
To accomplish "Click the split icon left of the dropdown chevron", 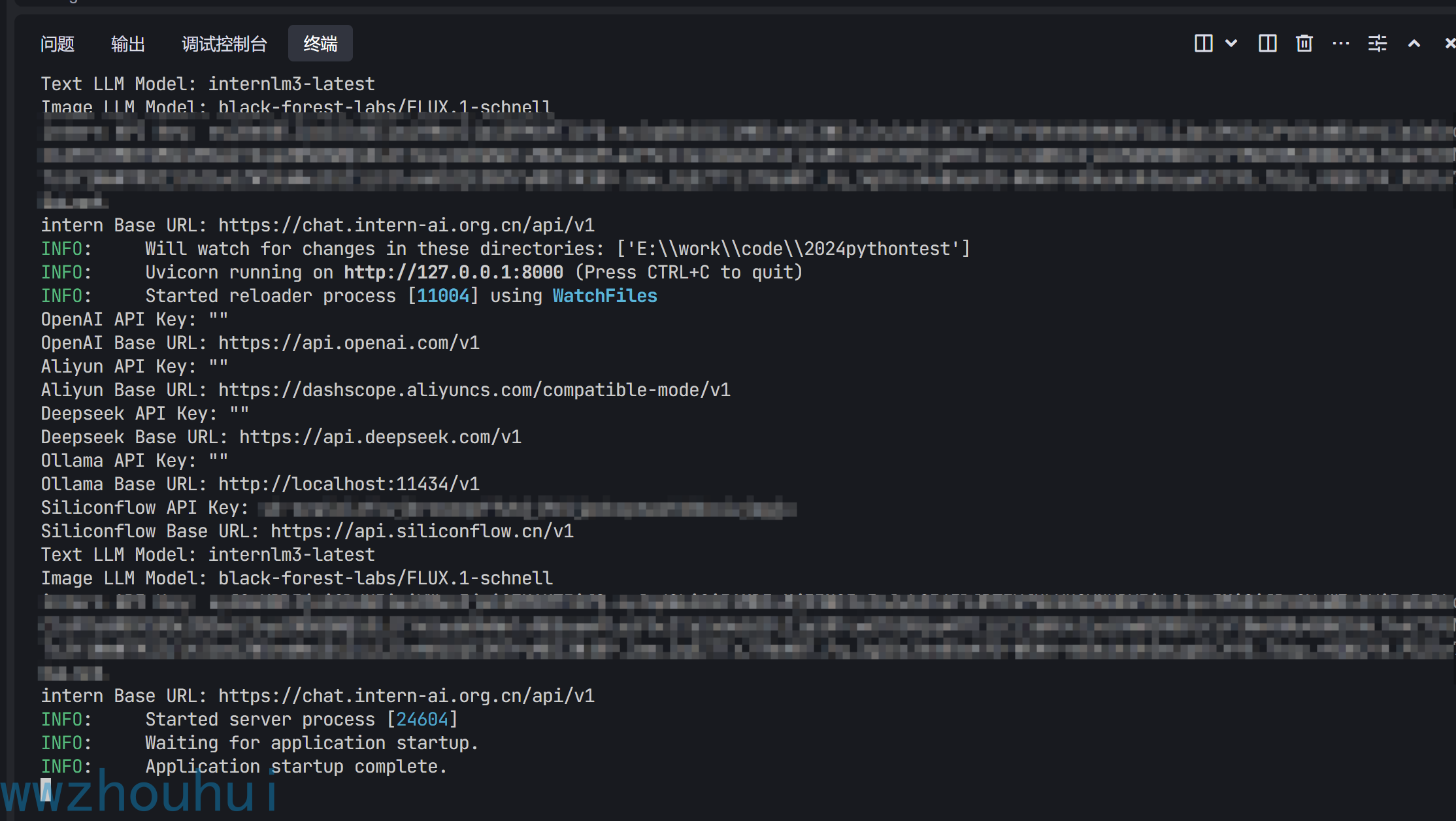I will pos(1203,43).
